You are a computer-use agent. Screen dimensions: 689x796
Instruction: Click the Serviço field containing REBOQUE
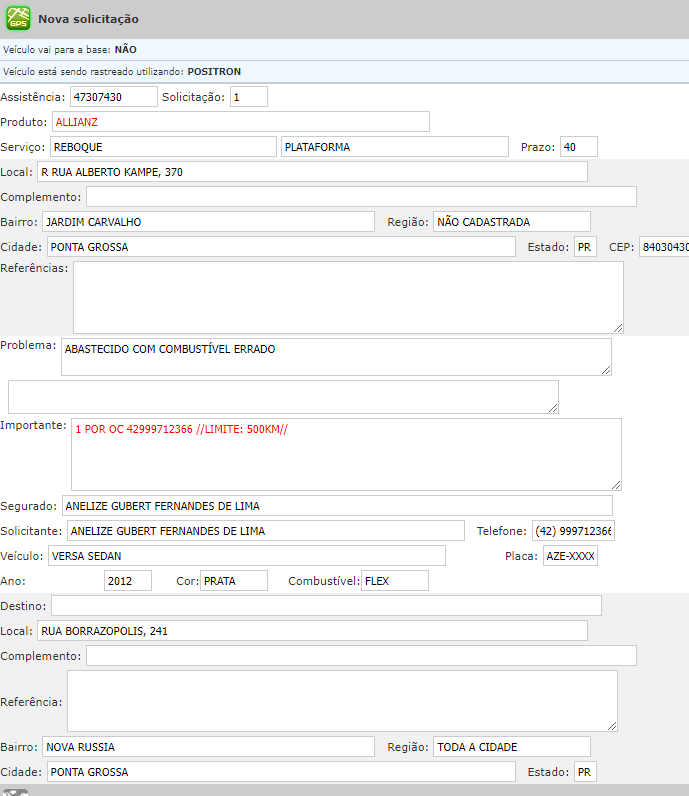tap(162, 147)
